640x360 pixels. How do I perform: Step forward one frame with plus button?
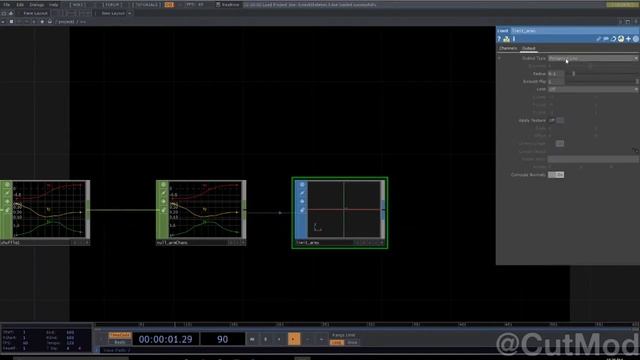(x=322, y=339)
